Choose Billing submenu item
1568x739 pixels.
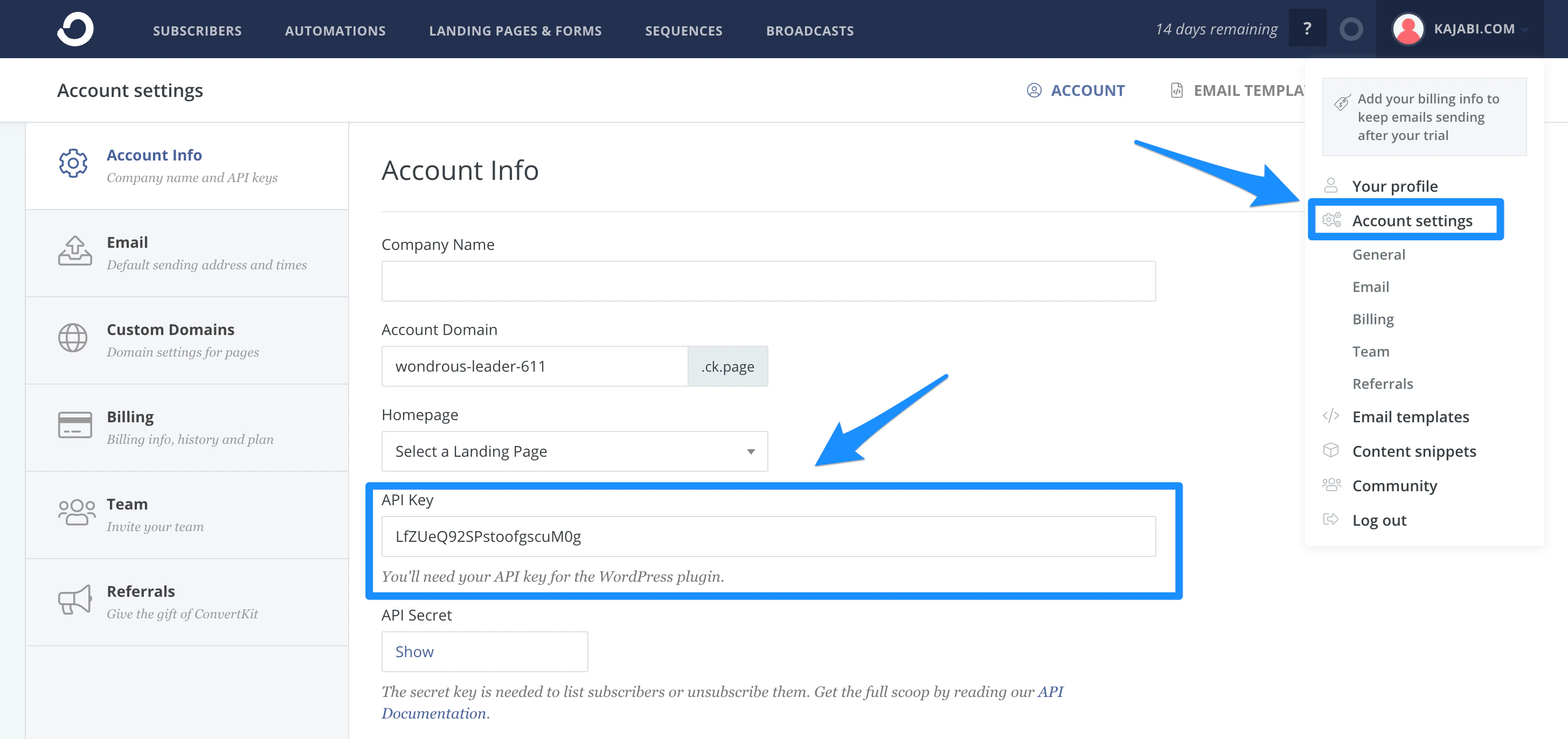[x=1372, y=319]
